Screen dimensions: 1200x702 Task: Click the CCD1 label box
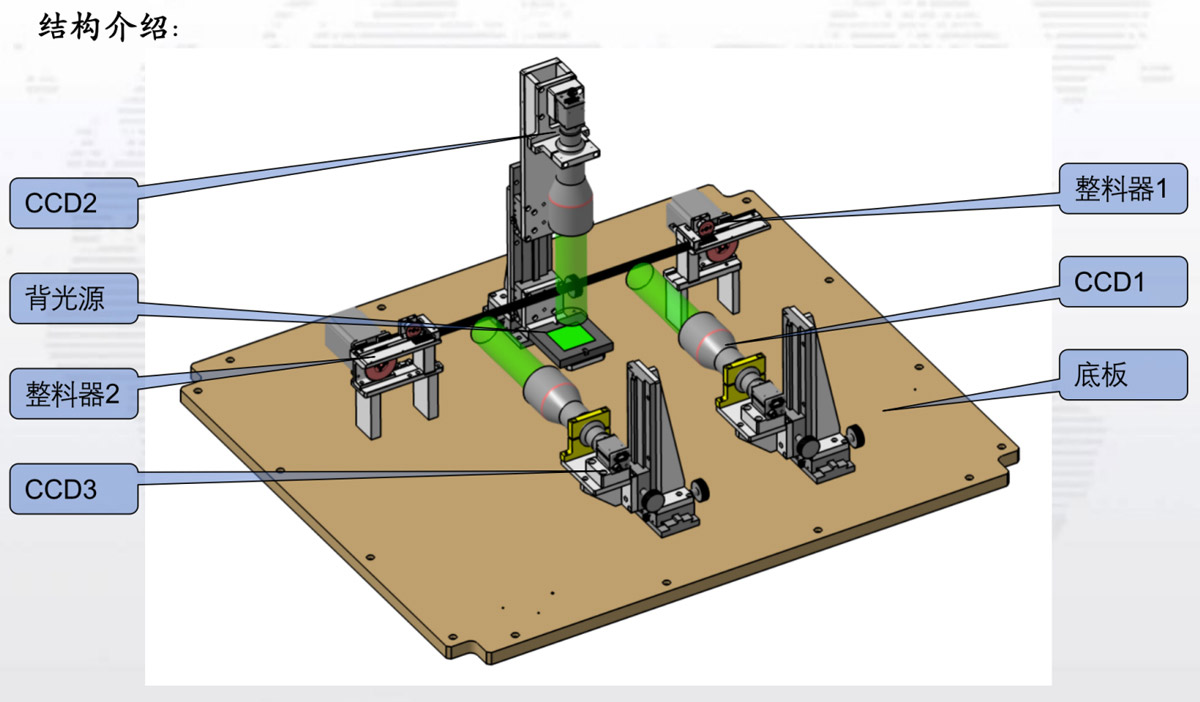[x=1123, y=282]
